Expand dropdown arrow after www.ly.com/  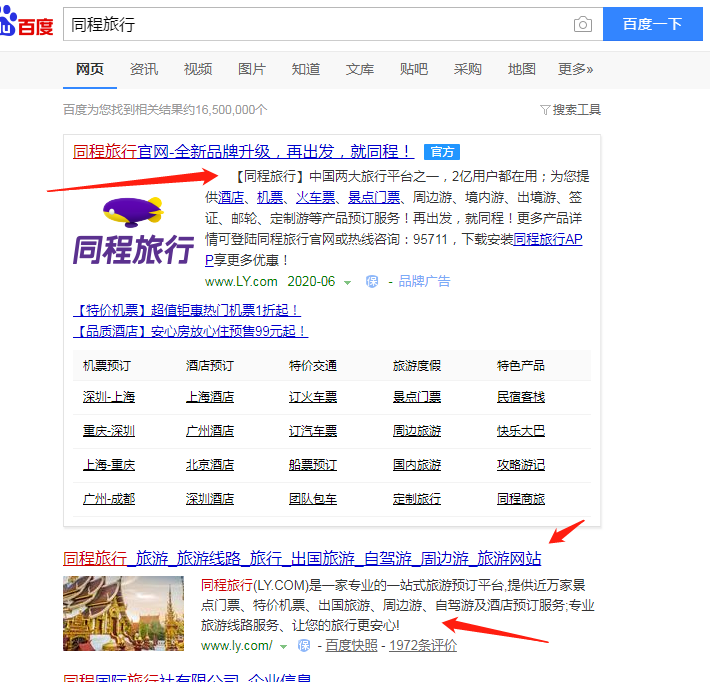(x=283, y=647)
